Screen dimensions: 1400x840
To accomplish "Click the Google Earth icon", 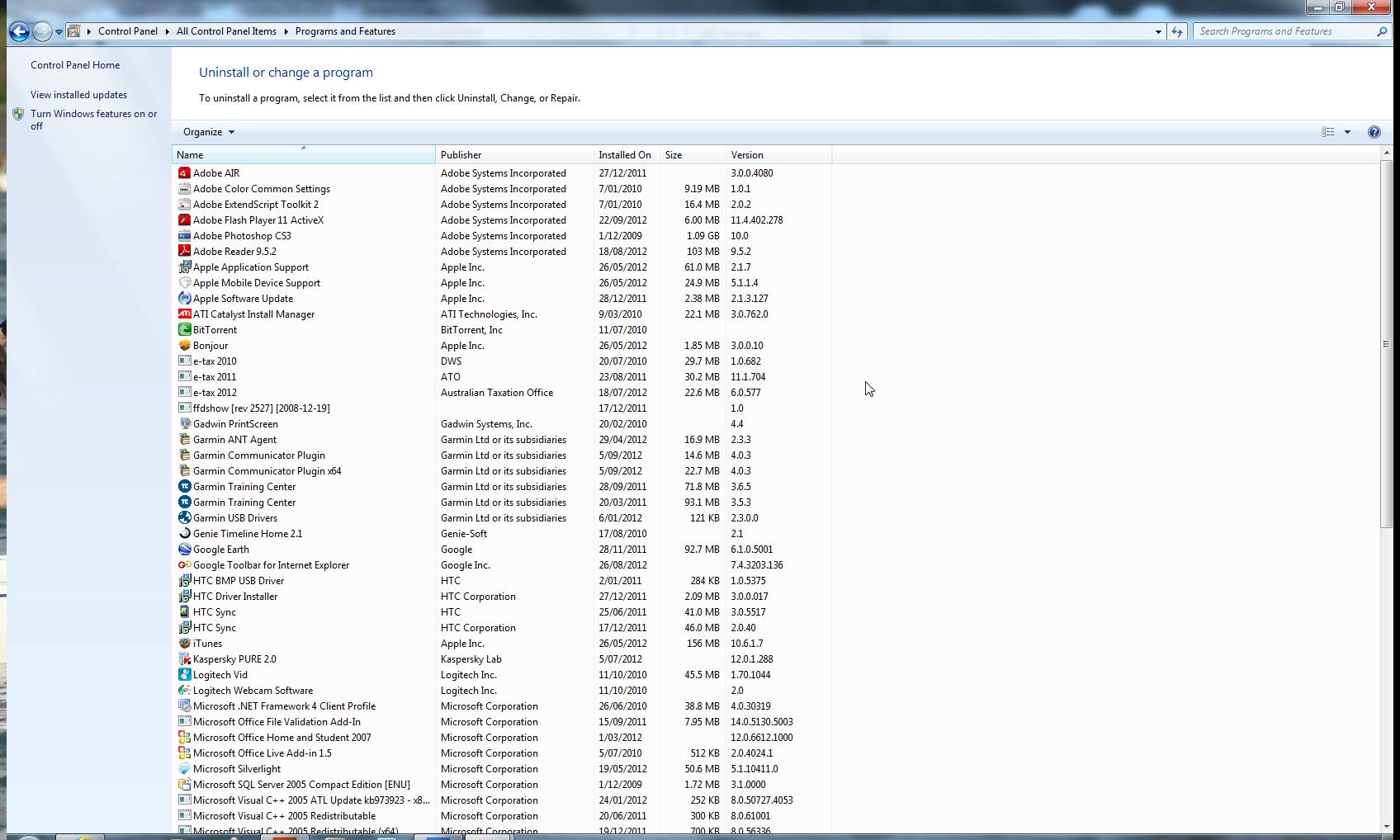I will 184,550.
